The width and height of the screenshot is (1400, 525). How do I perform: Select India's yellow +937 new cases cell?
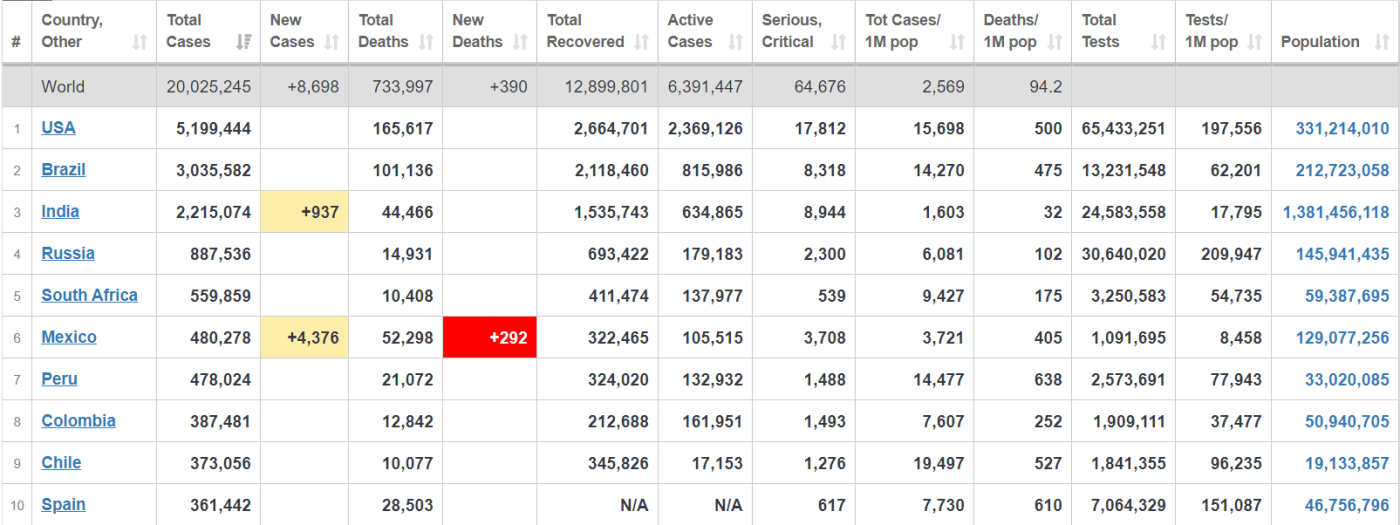pos(304,212)
